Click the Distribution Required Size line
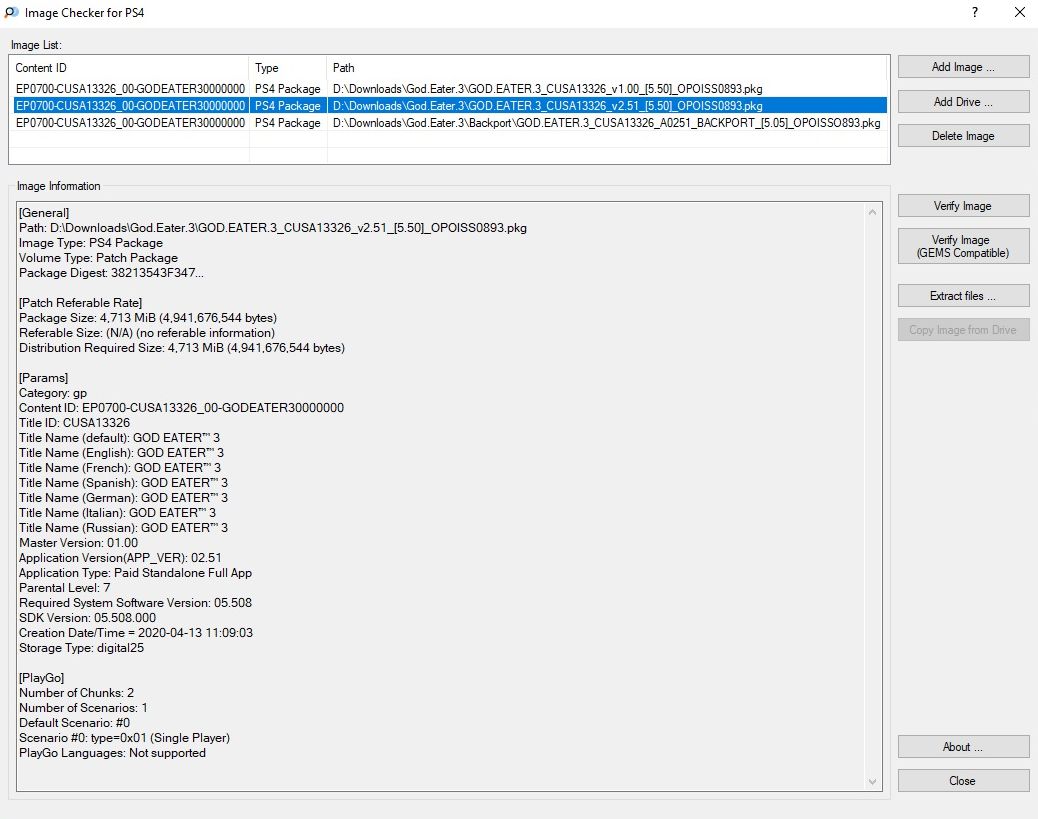1038x819 pixels. point(181,348)
